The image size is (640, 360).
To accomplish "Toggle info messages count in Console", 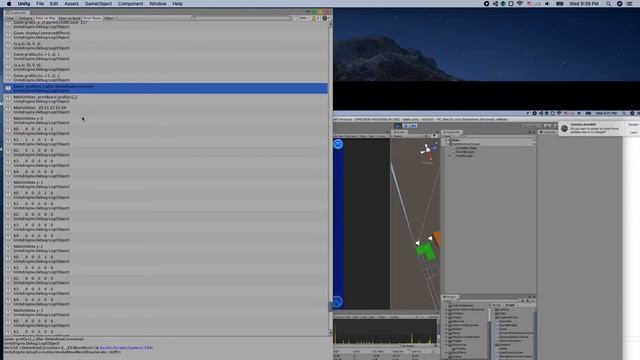I will click(302, 18).
